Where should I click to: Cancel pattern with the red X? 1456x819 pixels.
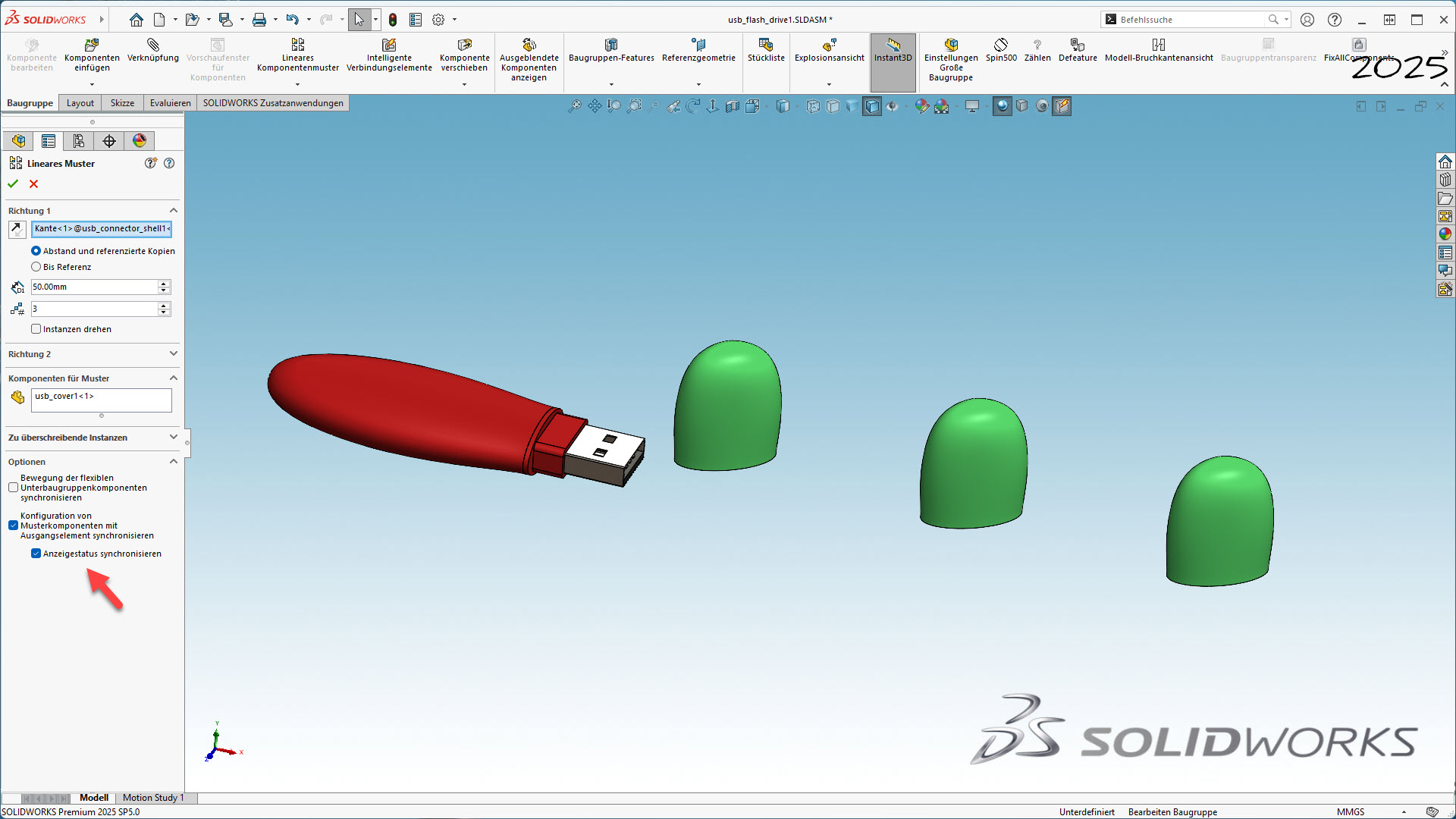pyautogui.click(x=33, y=184)
